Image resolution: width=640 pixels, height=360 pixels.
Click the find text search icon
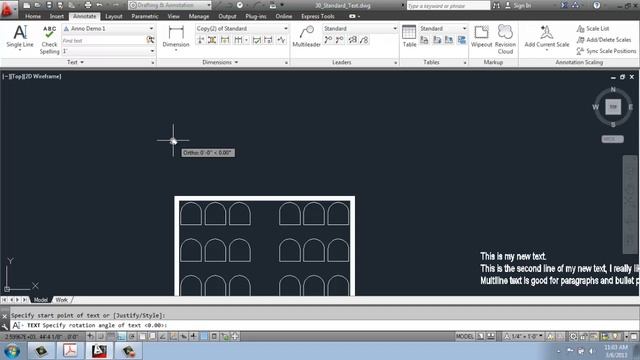pyautogui.click(x=150, y=40)
